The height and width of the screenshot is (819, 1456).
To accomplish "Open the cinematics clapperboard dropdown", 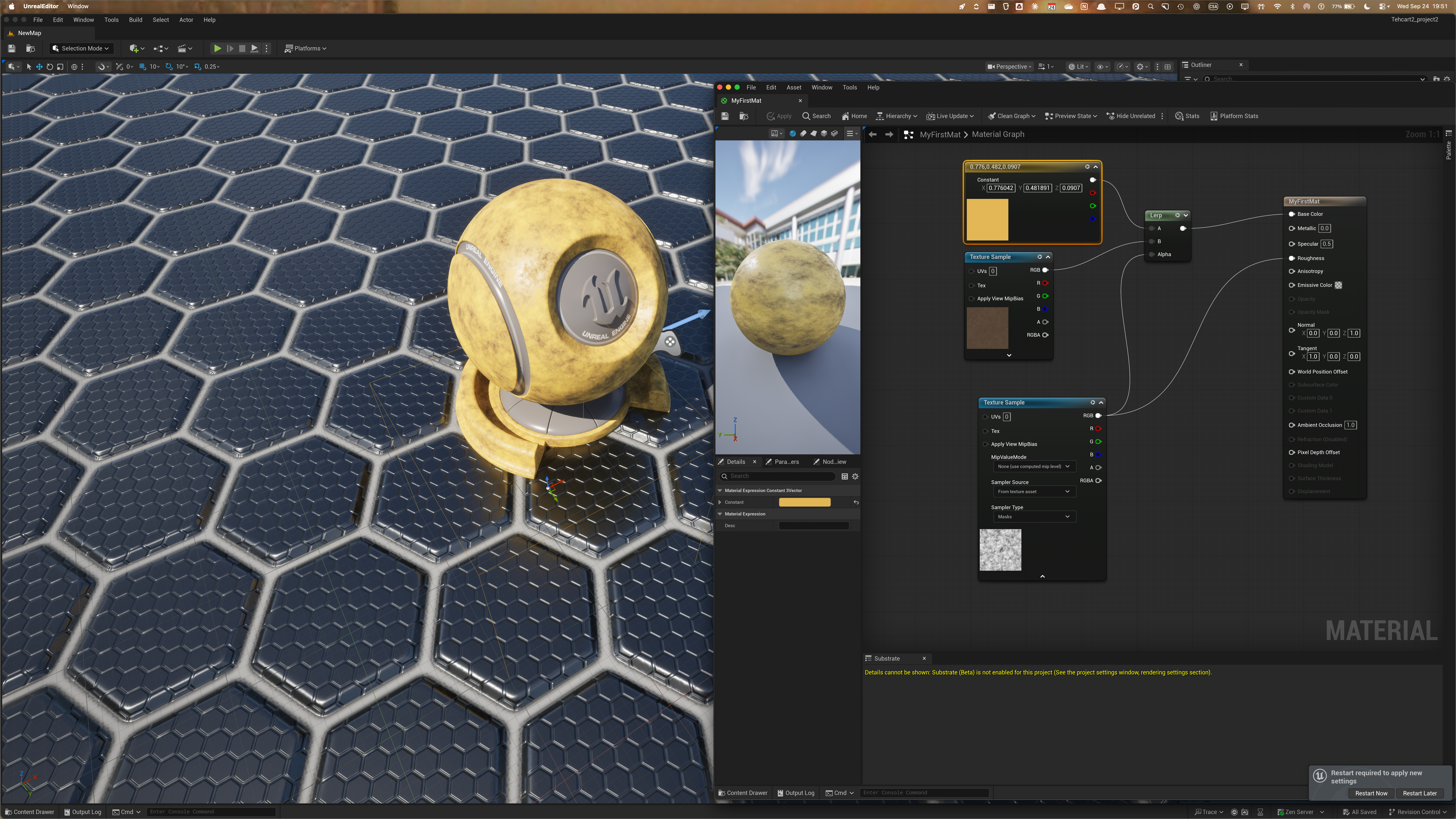I will click(185, 49).
